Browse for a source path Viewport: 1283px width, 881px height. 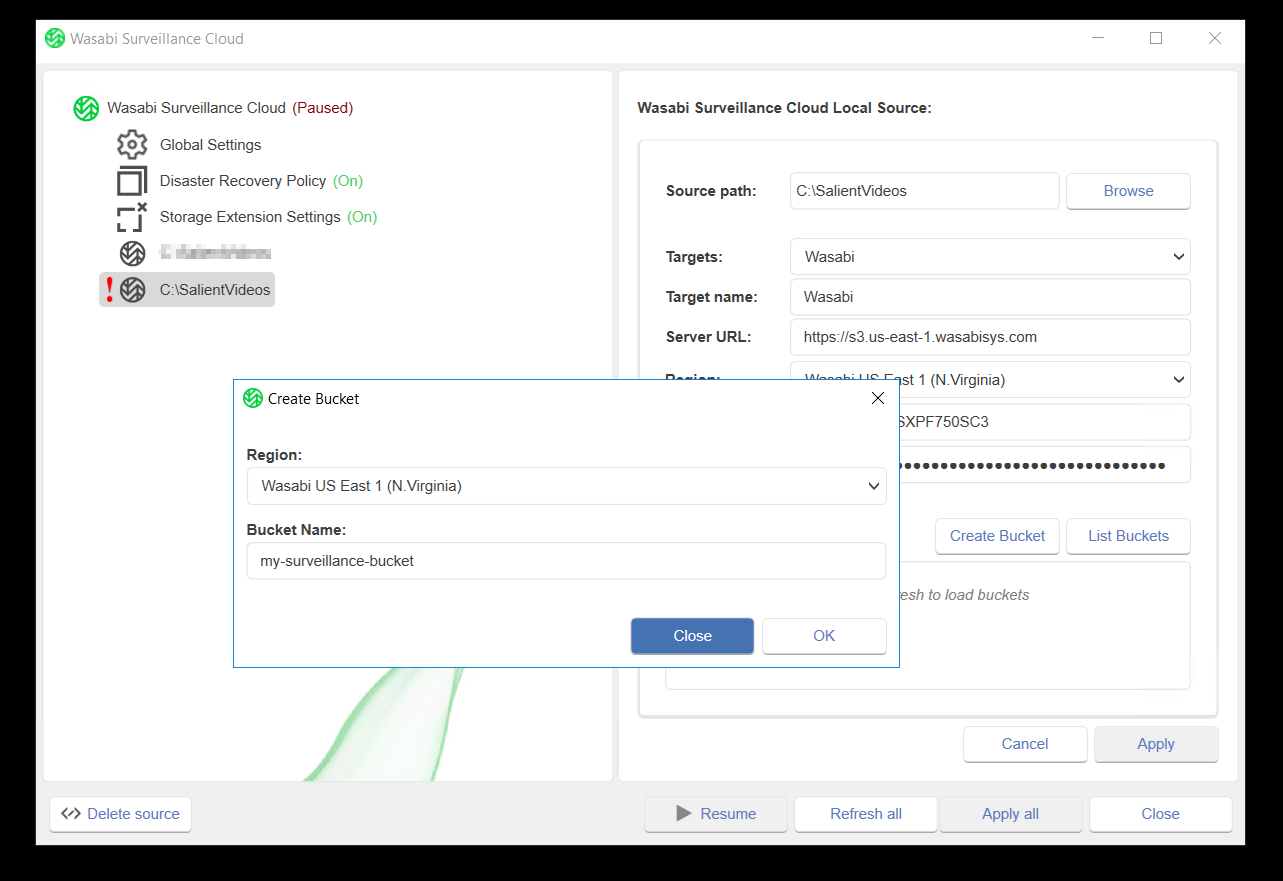pyautogui.click(x=1128, y=191)
